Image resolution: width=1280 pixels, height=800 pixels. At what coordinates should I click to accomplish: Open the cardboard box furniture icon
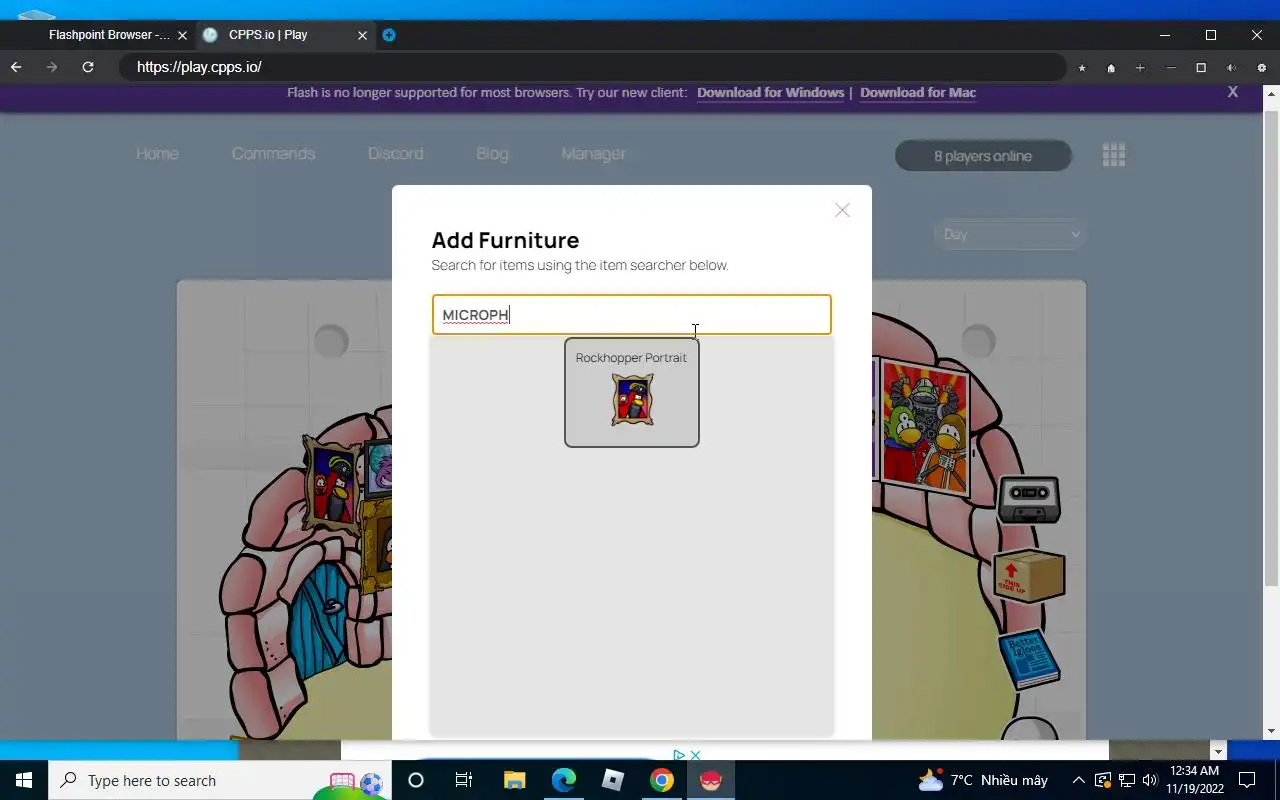(1029, 577)
